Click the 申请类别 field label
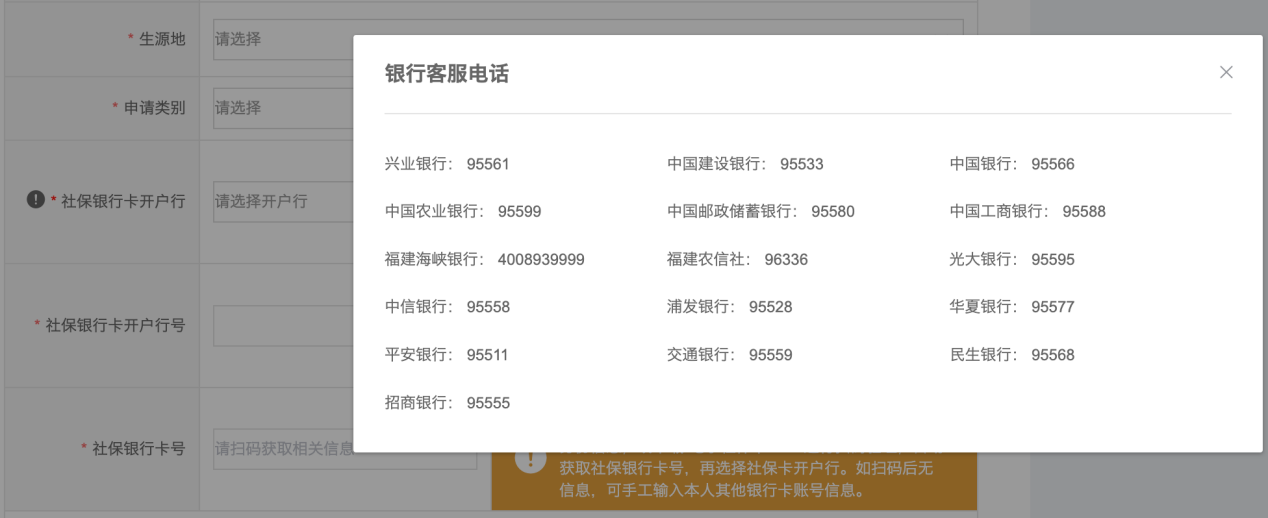 (154, 107)
